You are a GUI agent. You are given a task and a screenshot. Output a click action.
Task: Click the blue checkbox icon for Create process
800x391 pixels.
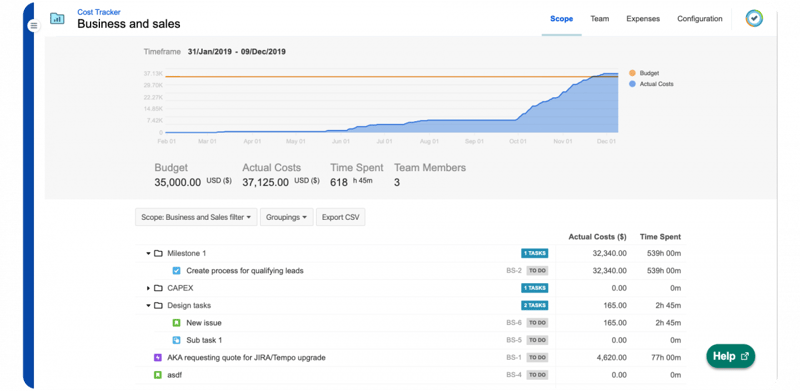tap(176, 271)
